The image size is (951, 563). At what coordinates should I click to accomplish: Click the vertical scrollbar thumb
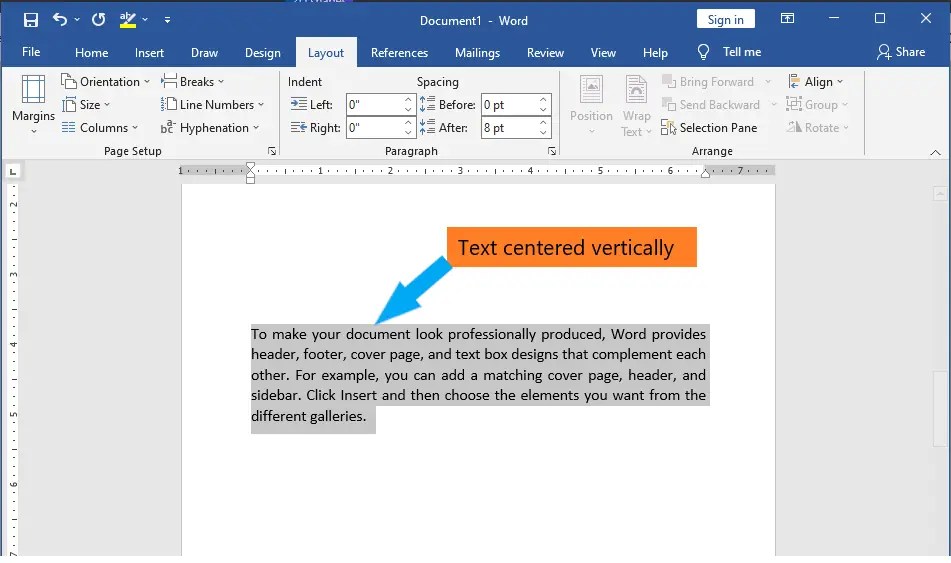pyautogui.click(x=939, y=410)
